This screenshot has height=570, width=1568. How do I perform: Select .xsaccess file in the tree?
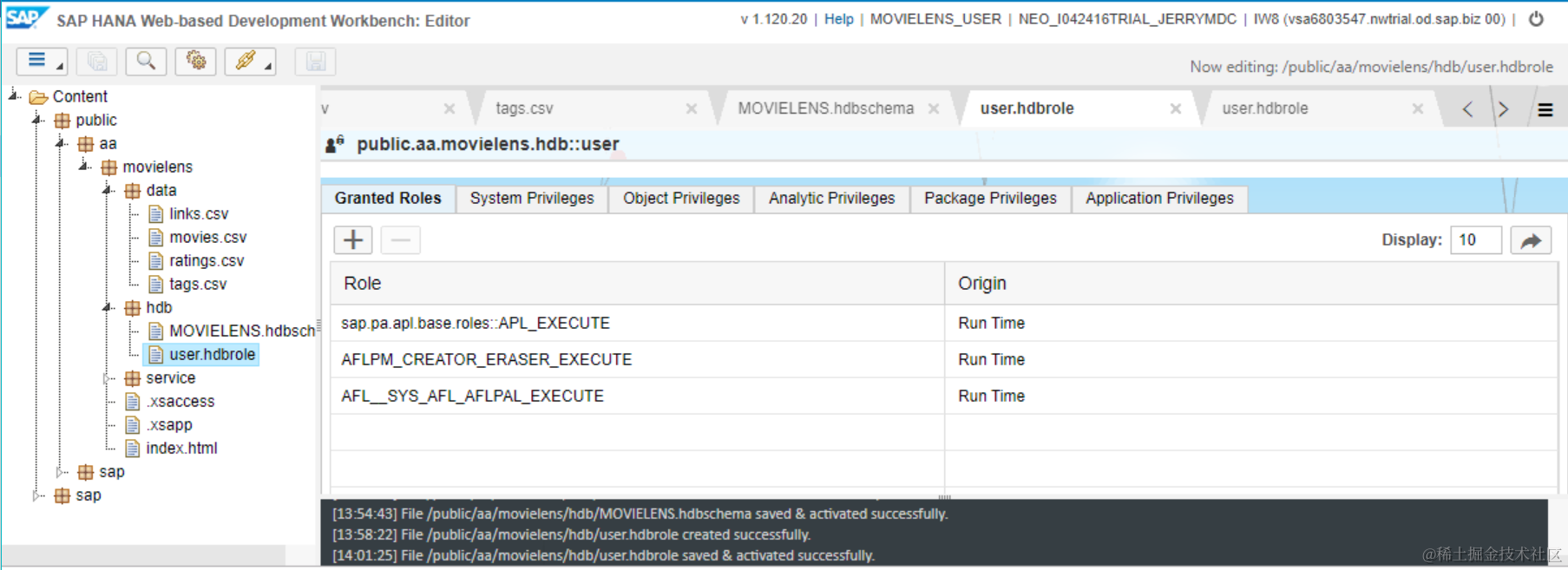(x=180, y=402)
